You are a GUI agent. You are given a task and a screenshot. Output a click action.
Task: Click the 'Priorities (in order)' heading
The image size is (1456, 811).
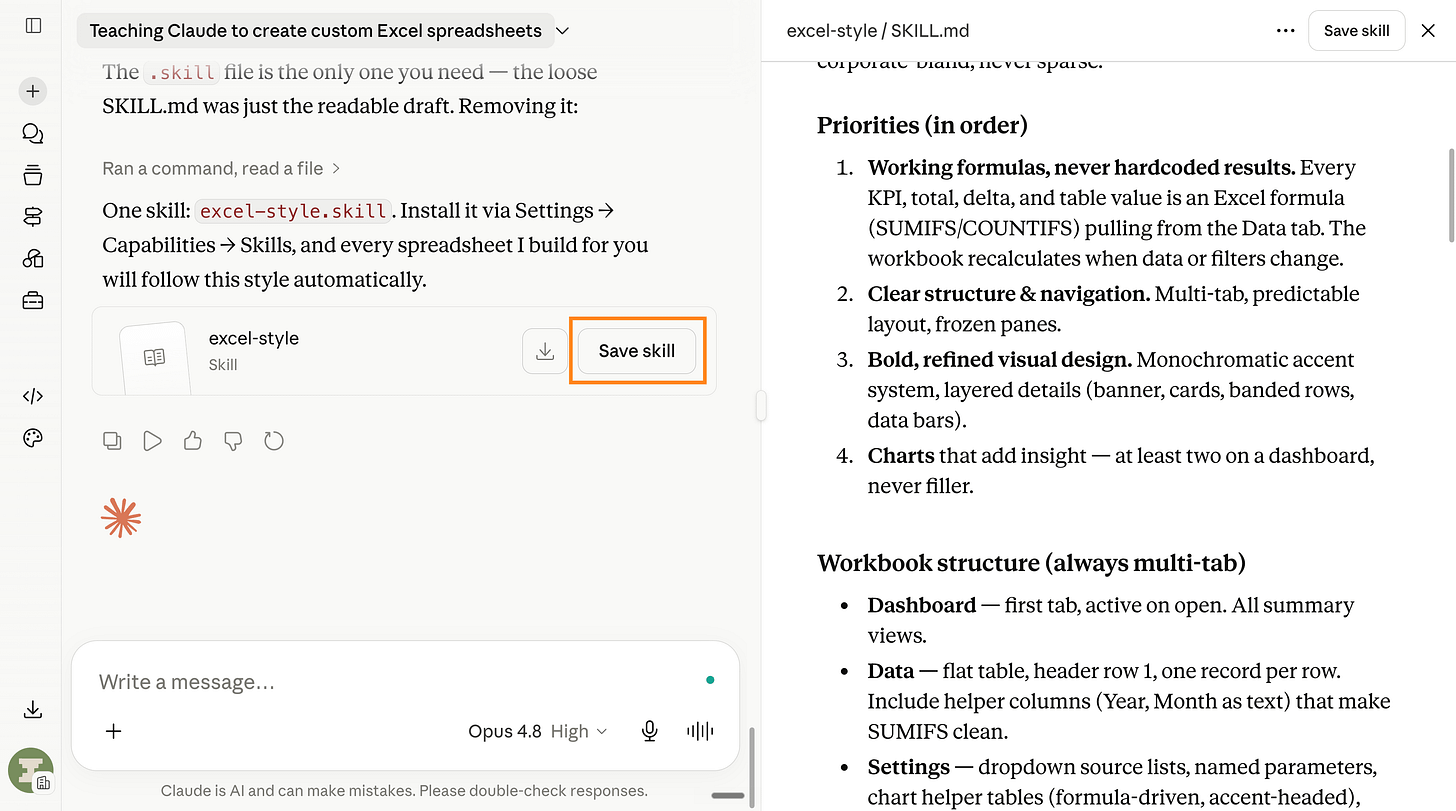[x=923, y=125]
